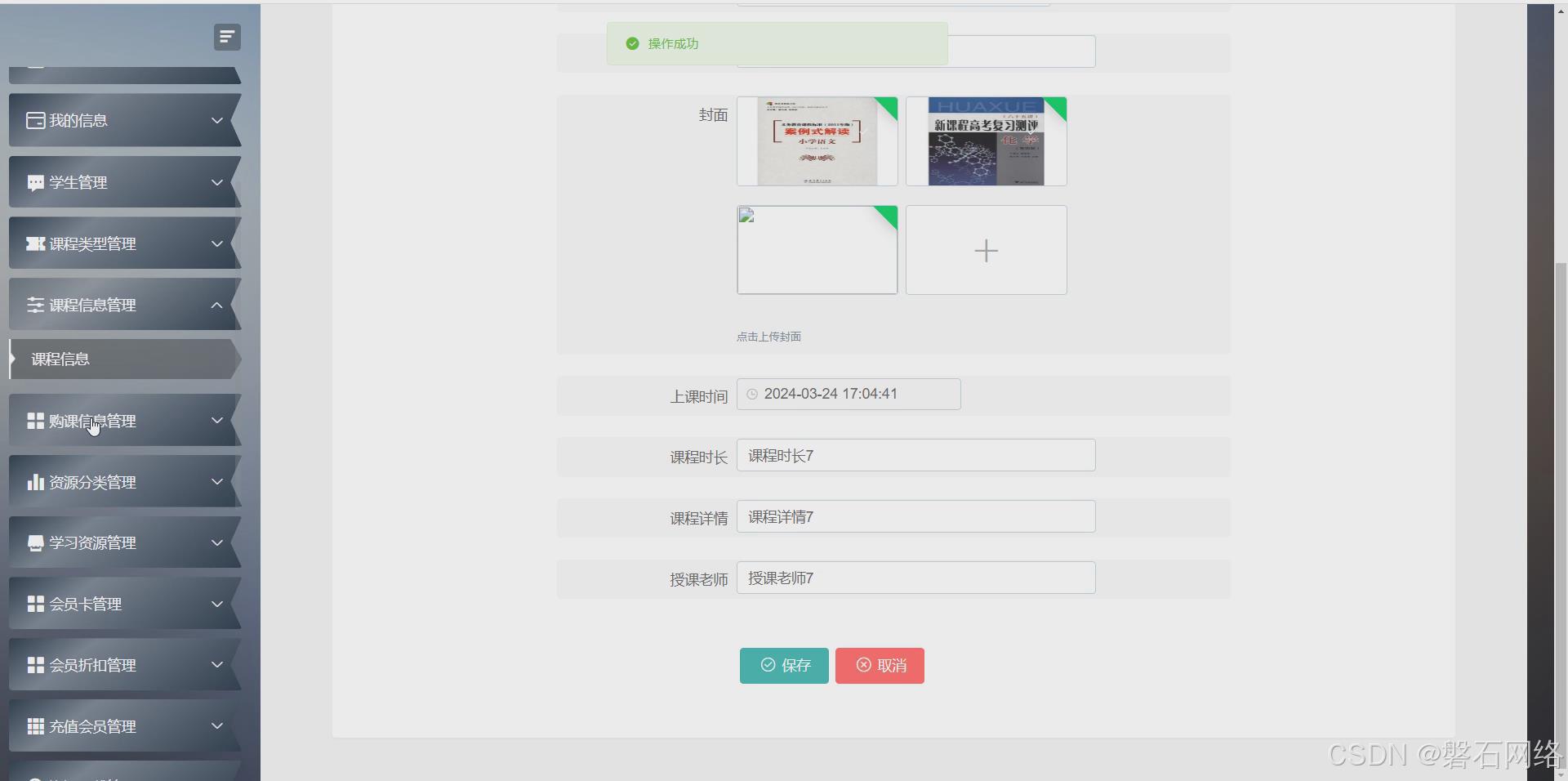
Task: Click the 充值会员管理 table icon
Action: 35,726
